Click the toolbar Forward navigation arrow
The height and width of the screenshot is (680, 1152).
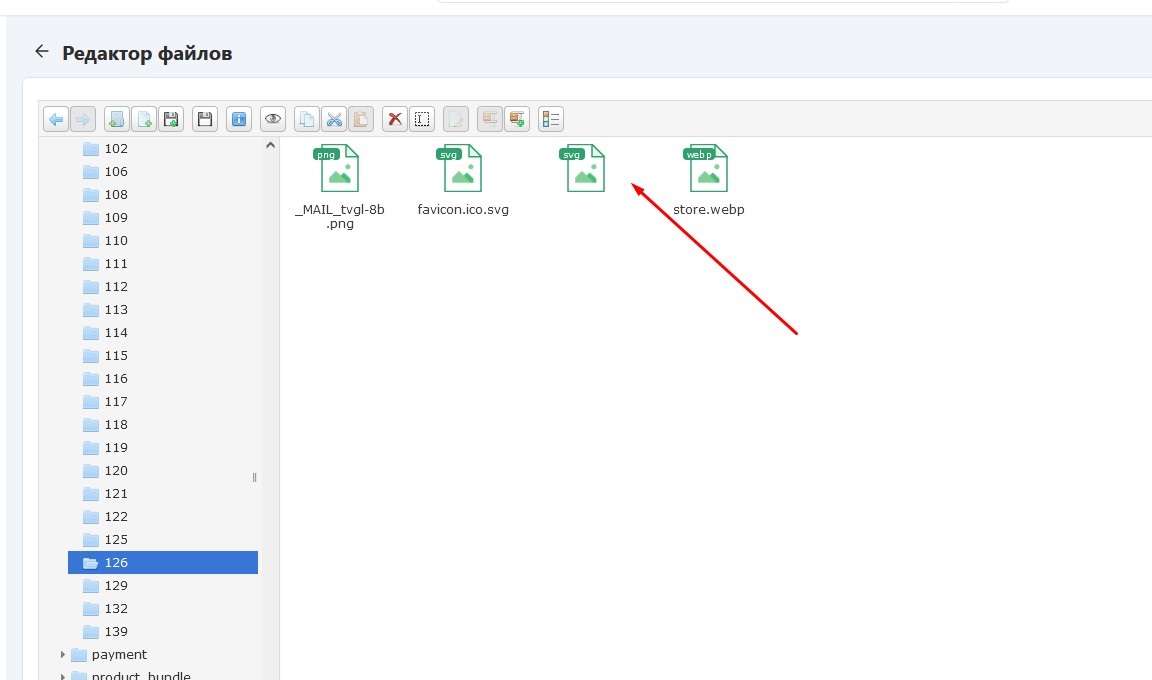pos(83,119)
